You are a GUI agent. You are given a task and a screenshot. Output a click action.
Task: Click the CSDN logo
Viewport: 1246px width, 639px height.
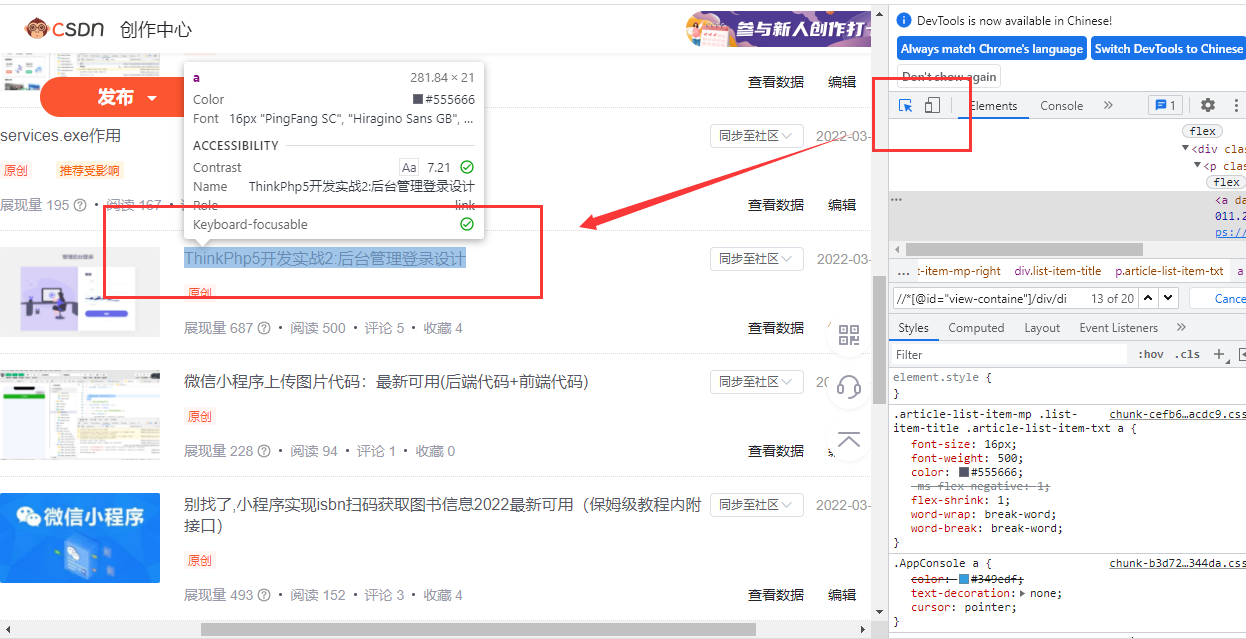coord(65,29)
